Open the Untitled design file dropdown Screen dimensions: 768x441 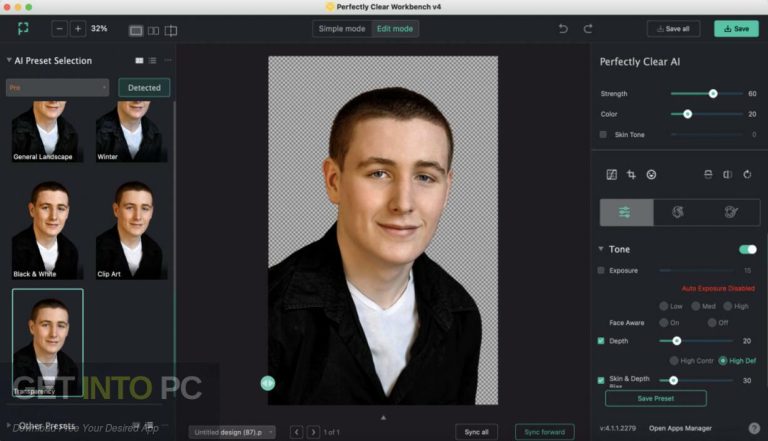pos(231,432)
